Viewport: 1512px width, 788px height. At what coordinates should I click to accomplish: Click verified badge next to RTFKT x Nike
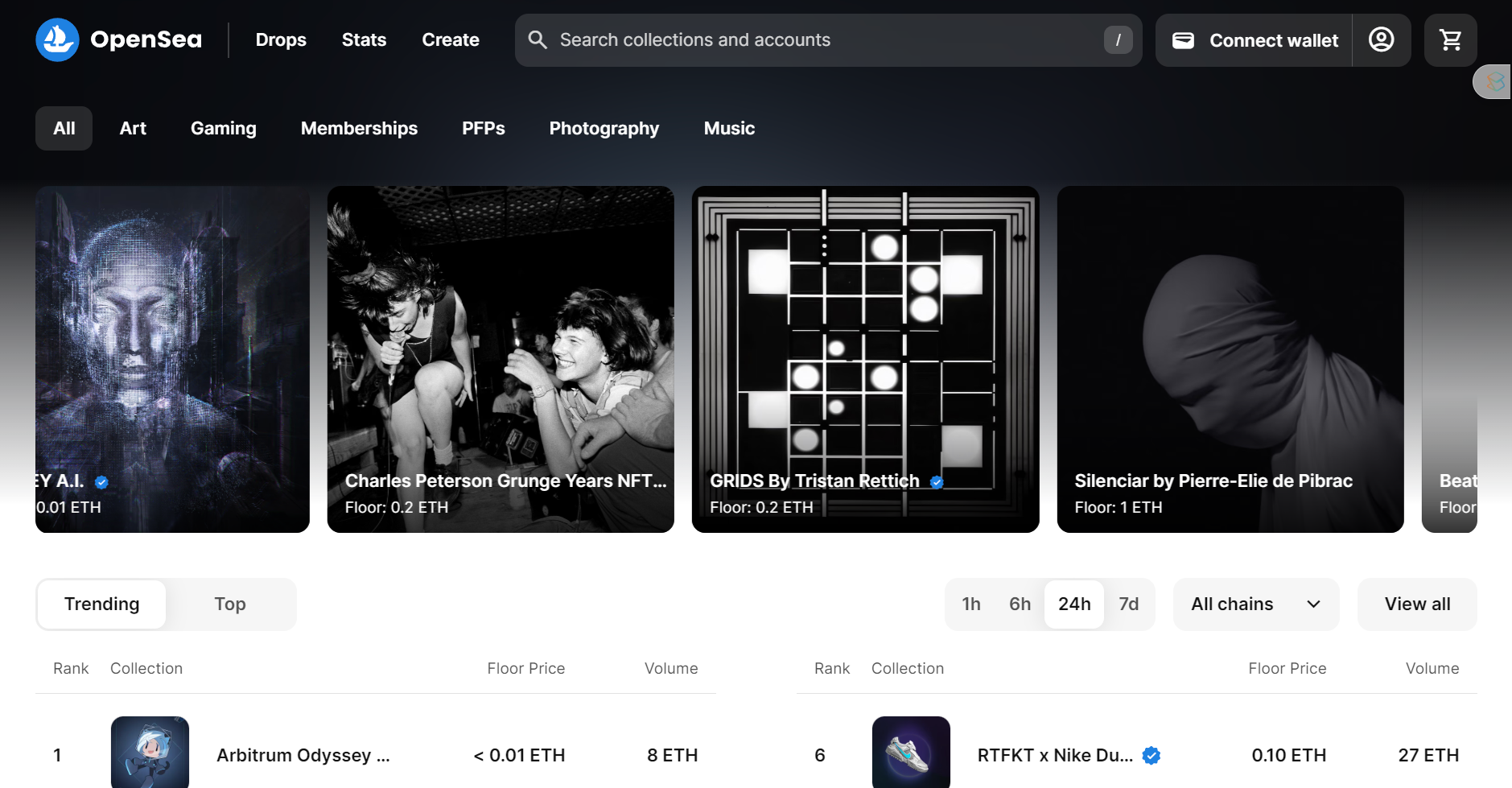pos(1152,755)
